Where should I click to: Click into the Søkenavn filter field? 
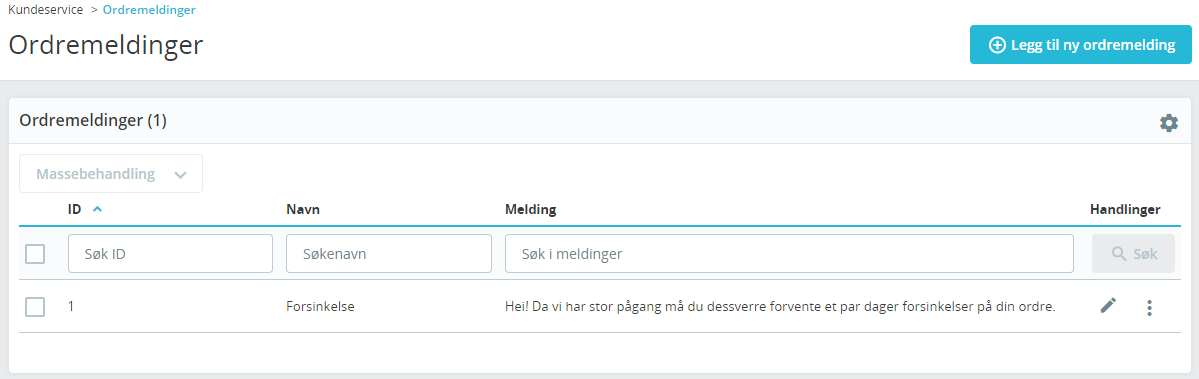[x=388, y=254]
